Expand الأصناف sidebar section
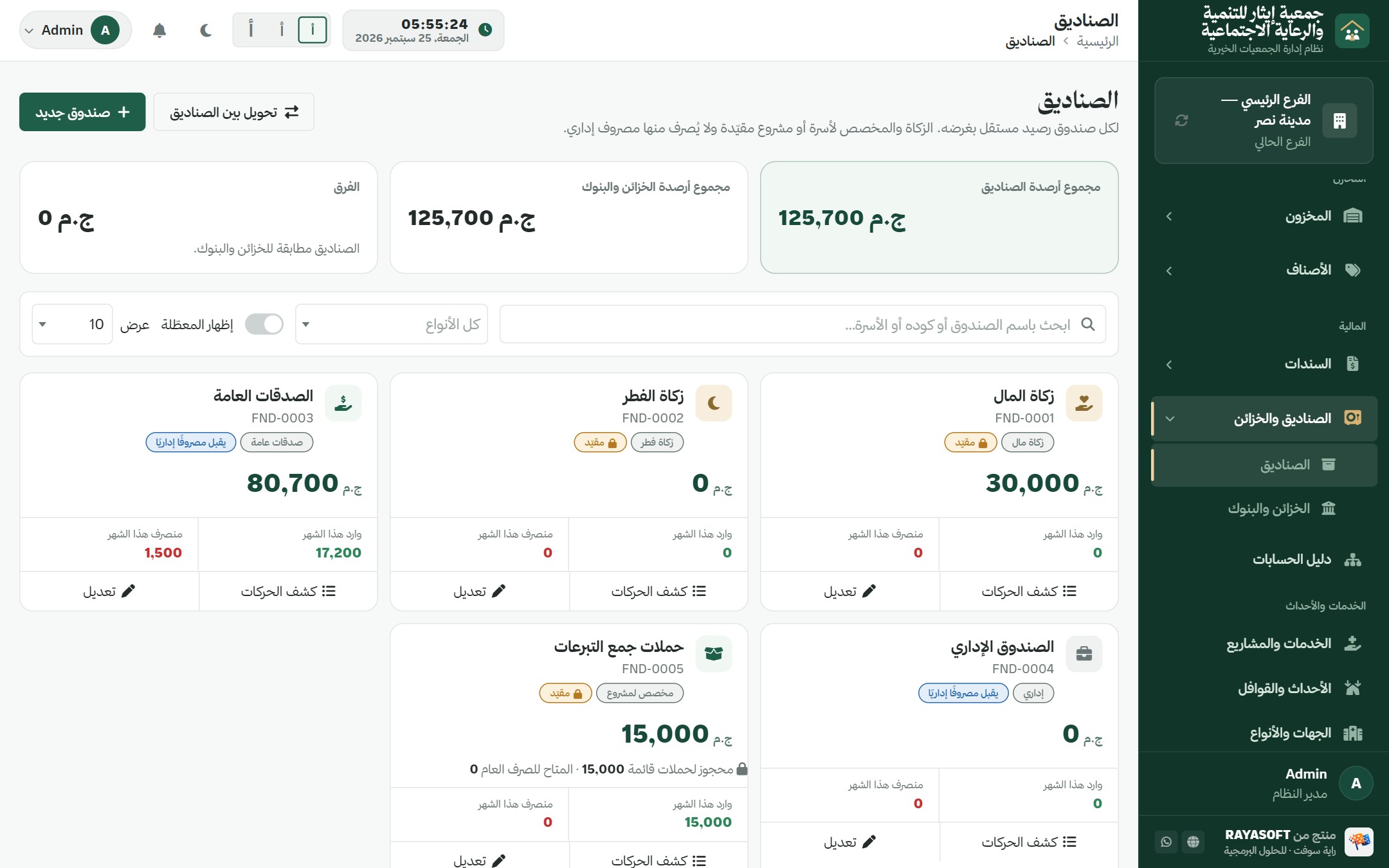Image resolution: width=1389 pixels, height=868 pixels. click(x=1264, y=270)
